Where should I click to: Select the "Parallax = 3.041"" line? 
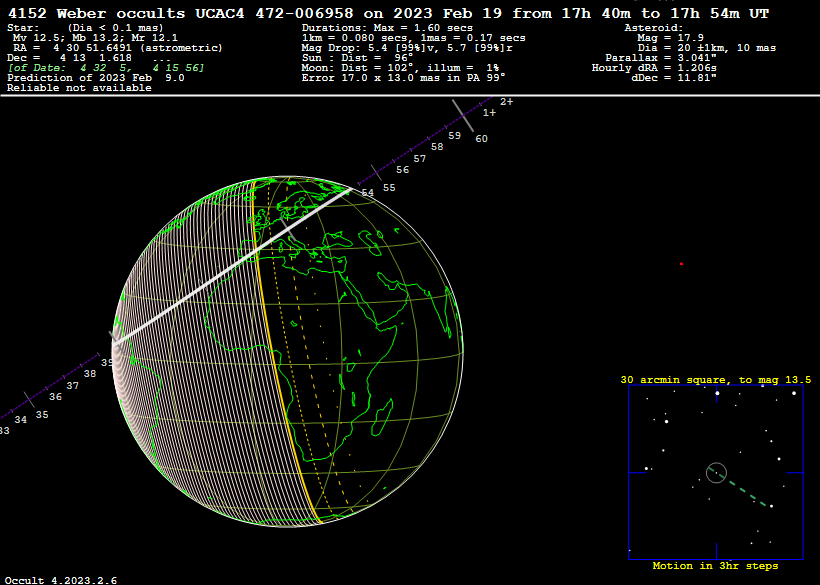pos(660,58)
